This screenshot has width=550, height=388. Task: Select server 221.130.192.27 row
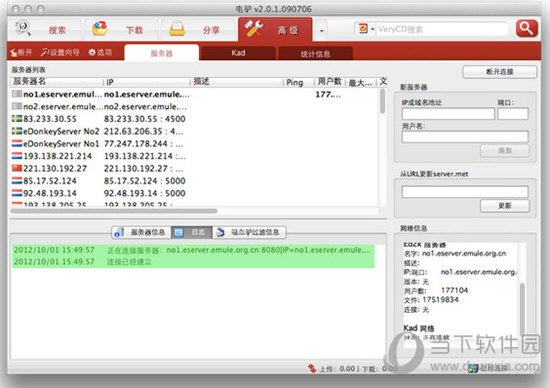tap(194, 168)
